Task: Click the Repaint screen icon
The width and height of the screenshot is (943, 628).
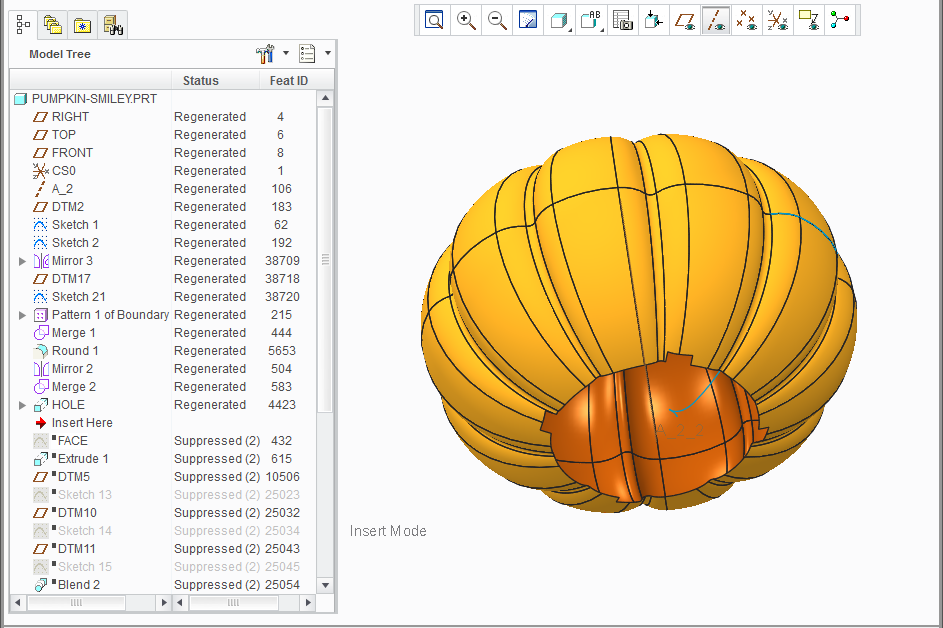Action: coord(528,20)
